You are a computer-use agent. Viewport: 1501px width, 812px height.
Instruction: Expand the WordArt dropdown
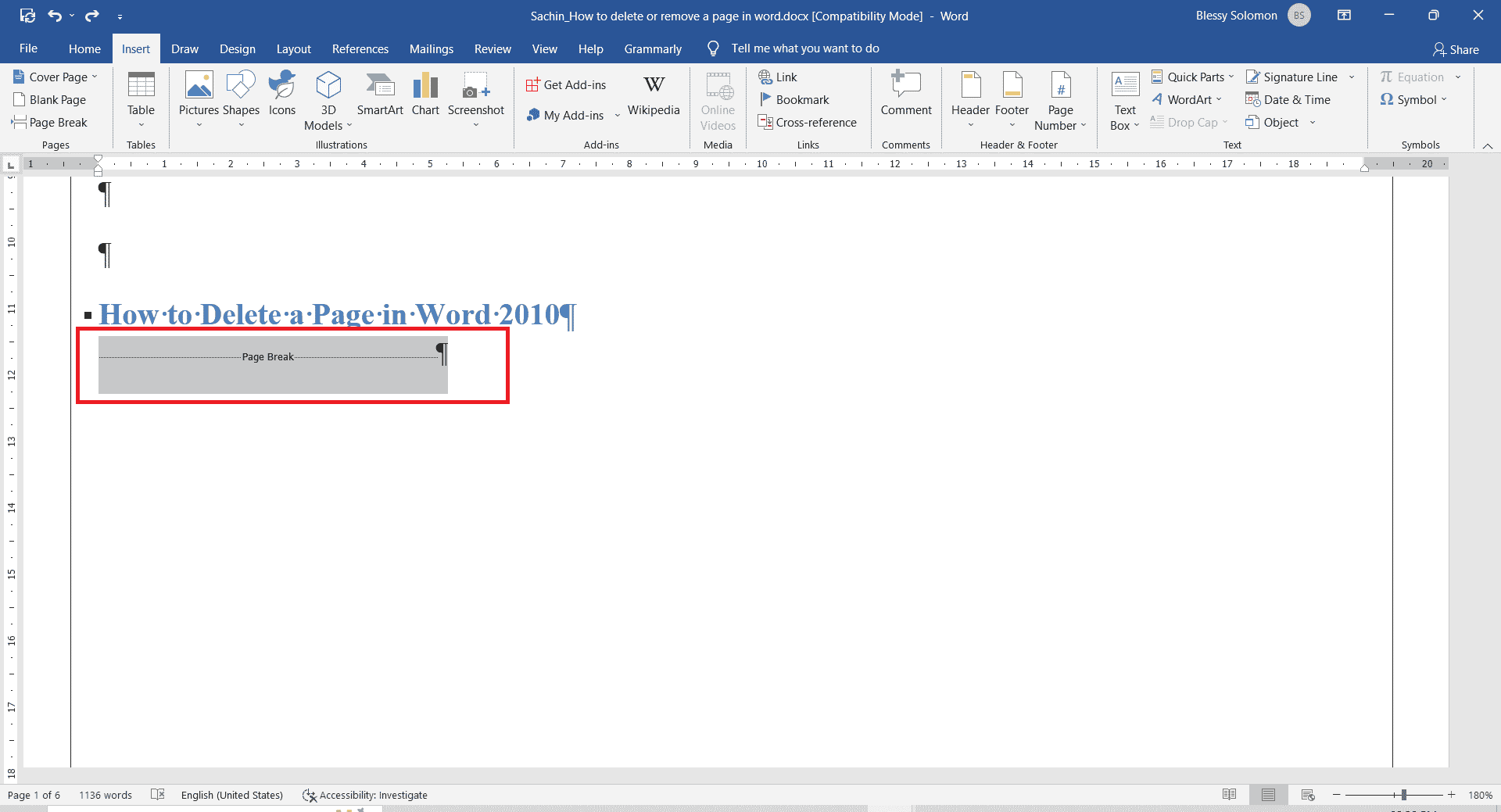1219,99
